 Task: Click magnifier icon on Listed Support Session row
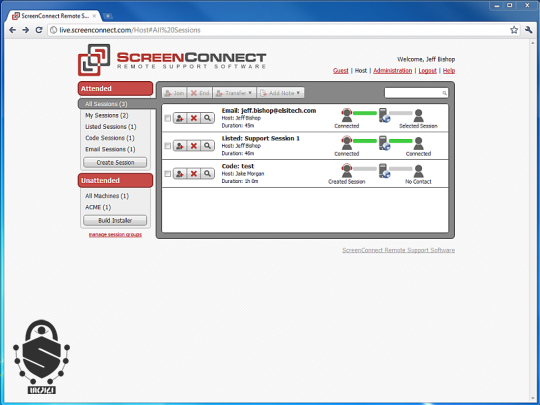click(207, 146)
